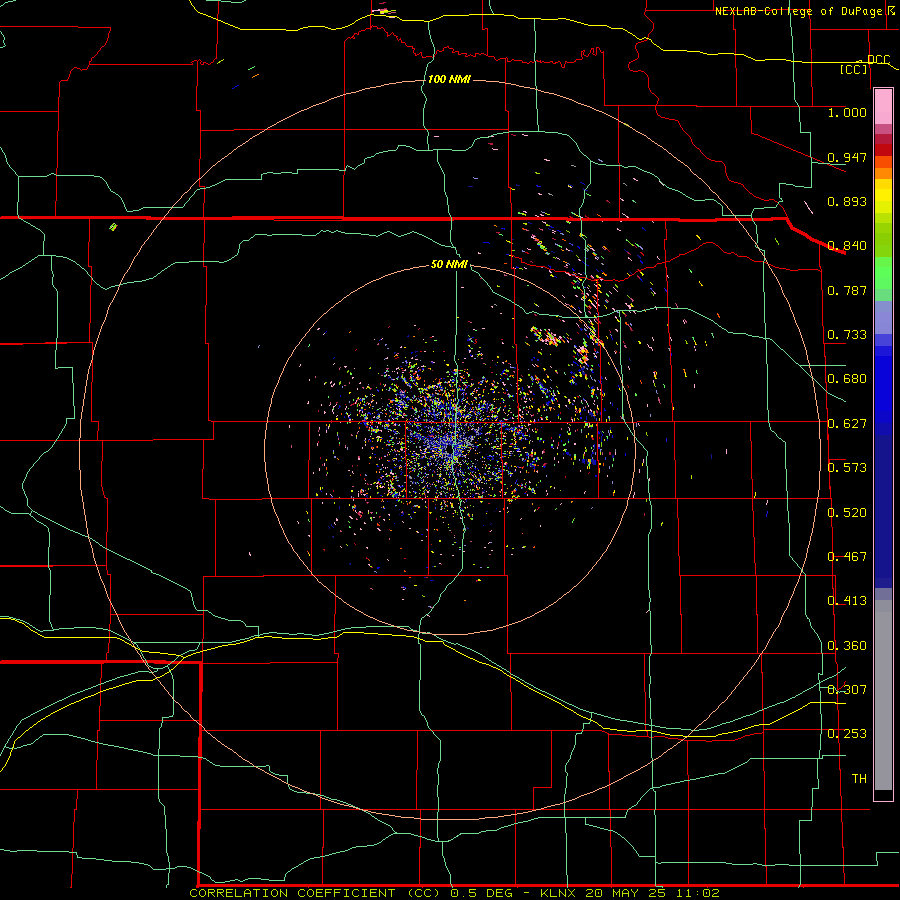Image resolution: width=900 pixels, height=900 pixels.
Task: Click the DCC label above the legend
Action: click(878, 59)
